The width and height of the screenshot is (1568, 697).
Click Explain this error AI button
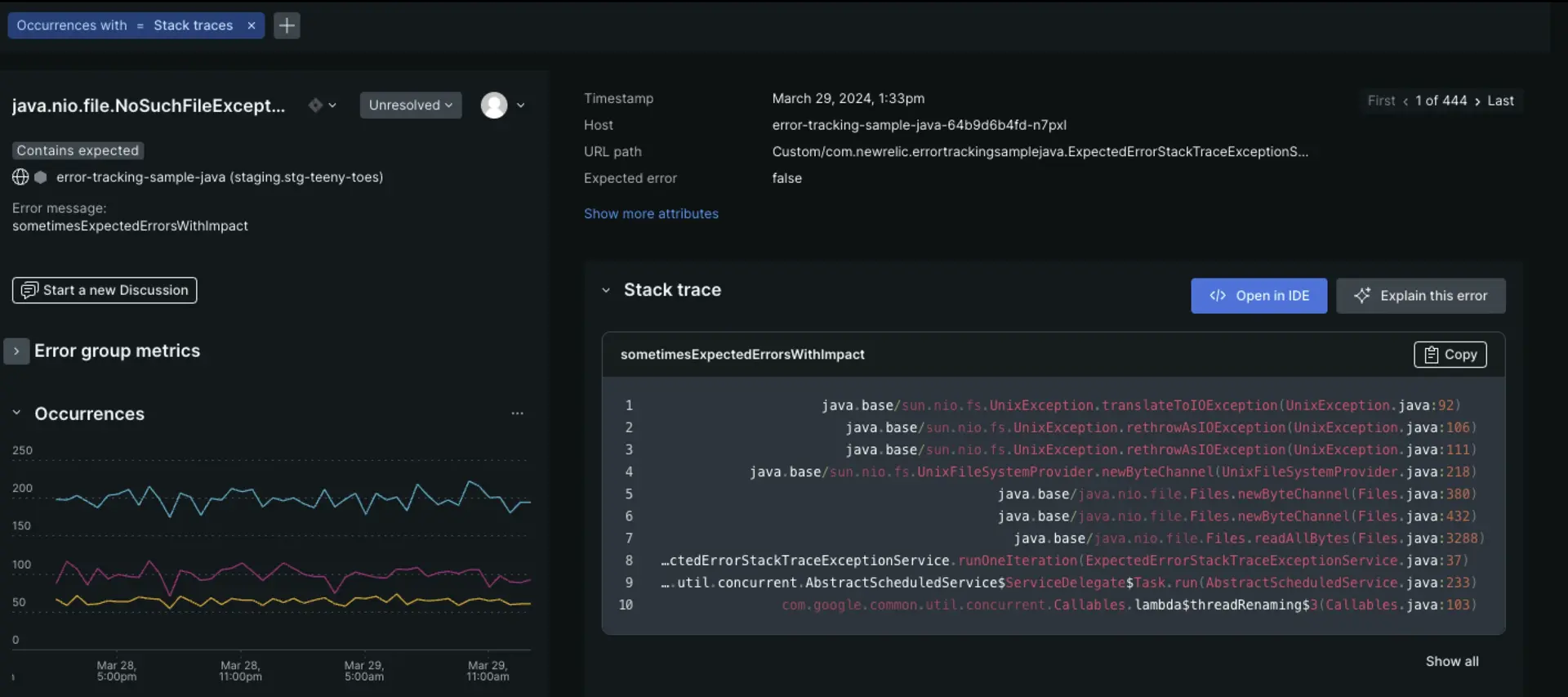[x=1420, y=296]
